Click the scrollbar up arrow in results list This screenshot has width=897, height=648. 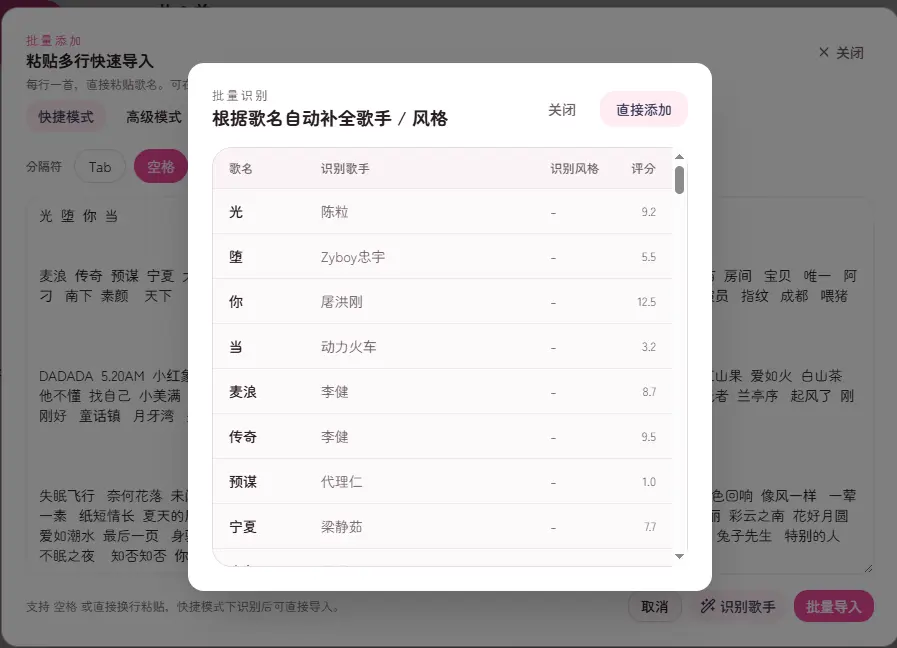point(680,157)
